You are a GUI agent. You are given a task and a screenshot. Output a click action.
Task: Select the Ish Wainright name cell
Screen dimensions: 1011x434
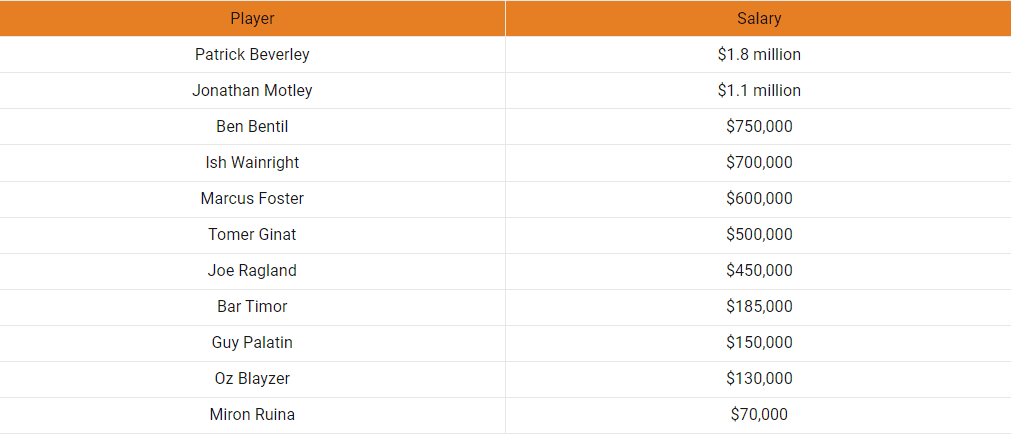pyautogui.click(x=252, y=162)
